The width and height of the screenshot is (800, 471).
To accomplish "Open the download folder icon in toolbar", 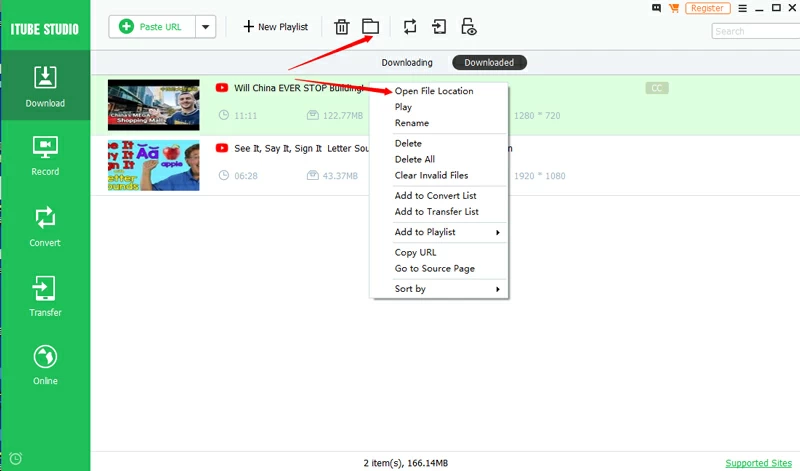I will click(370, 27).
